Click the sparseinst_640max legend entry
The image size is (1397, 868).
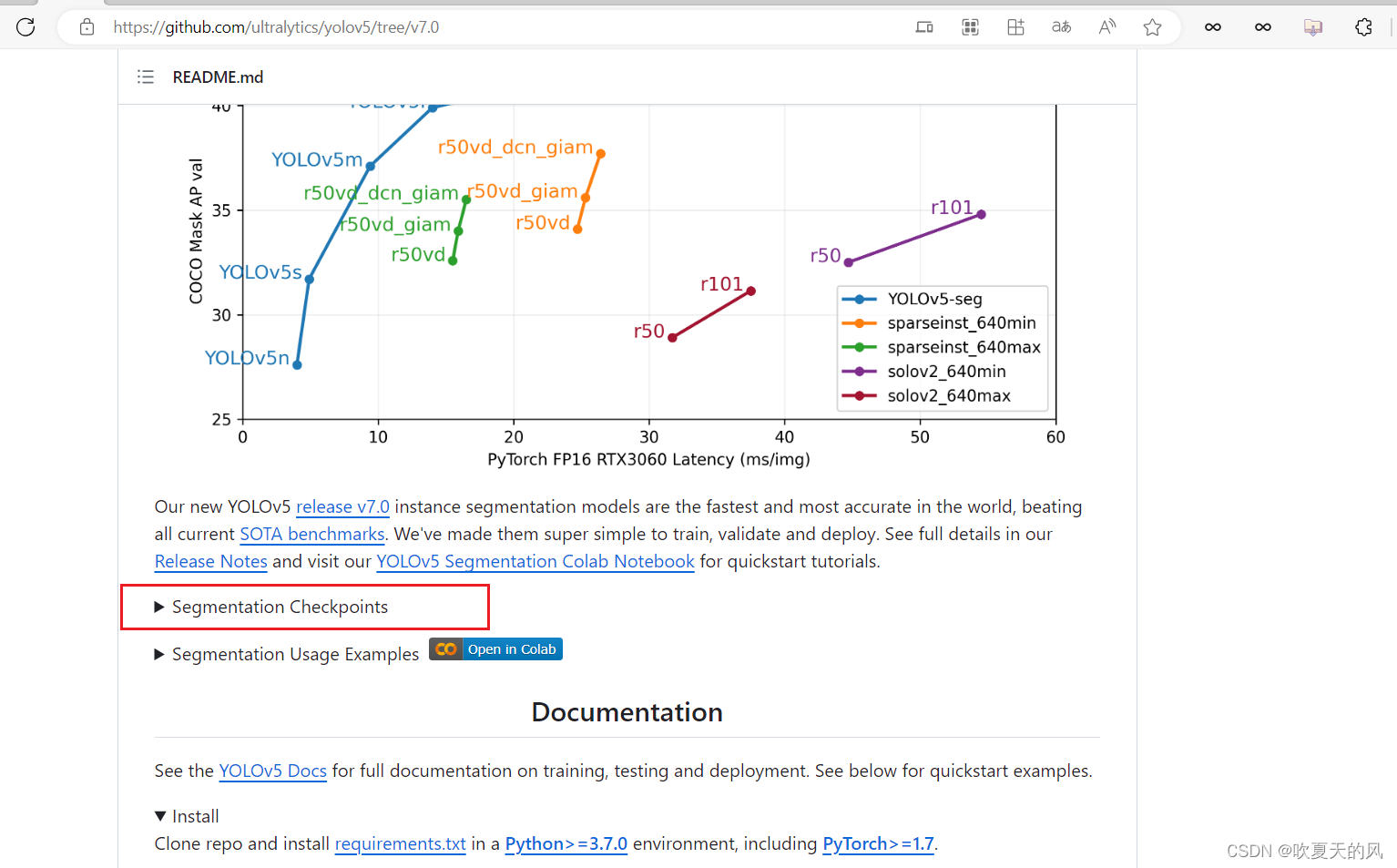[x=942, y=347]
